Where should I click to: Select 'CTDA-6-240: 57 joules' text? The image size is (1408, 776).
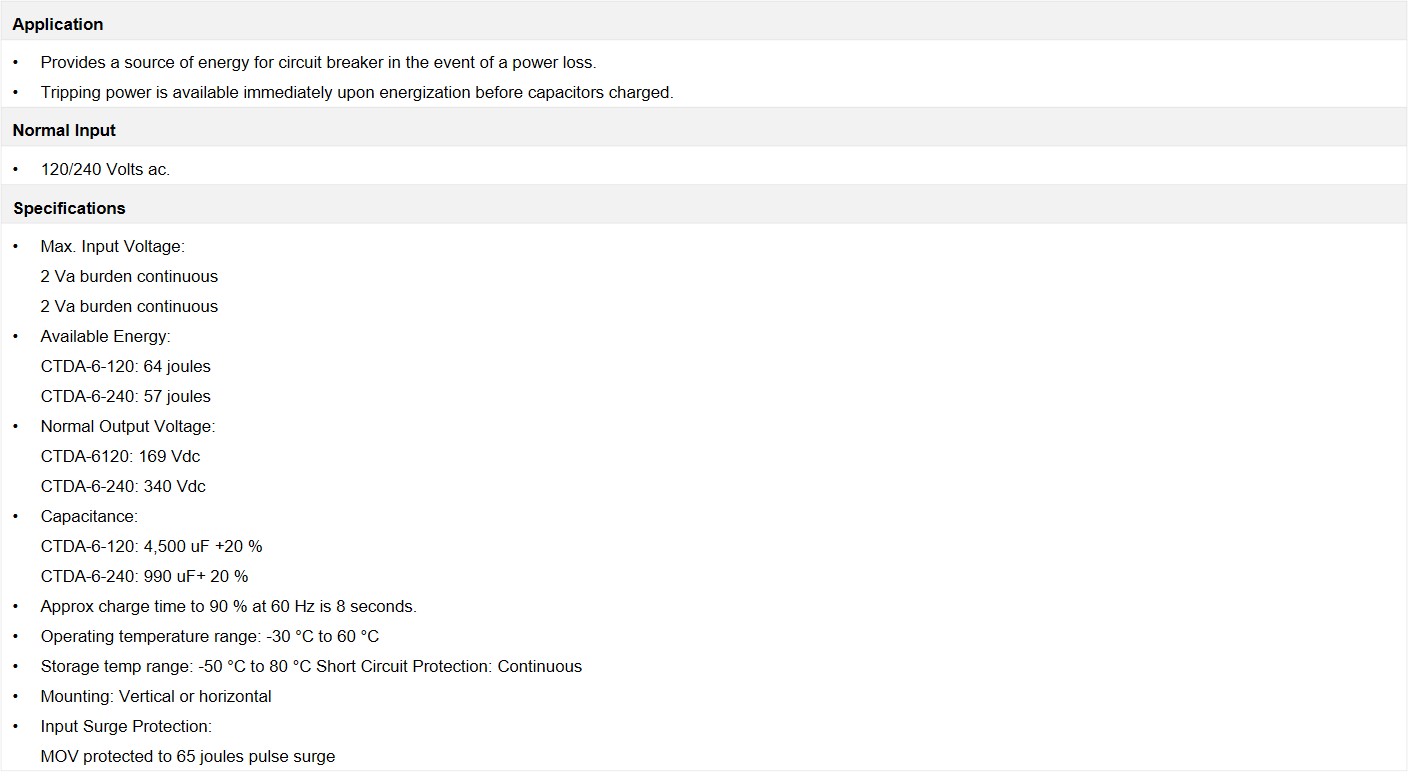pos(126,396)
